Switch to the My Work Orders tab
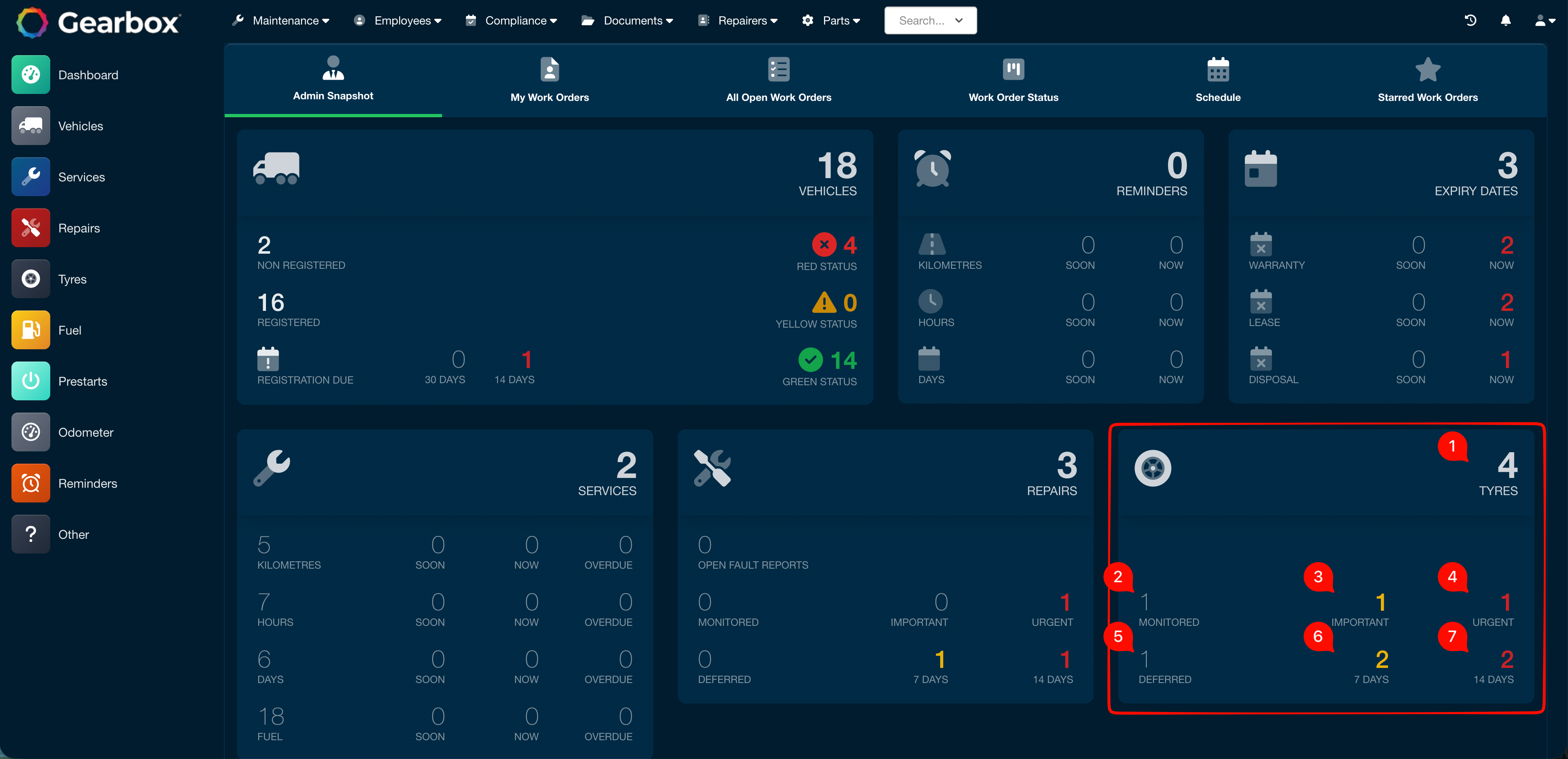1568x759 pixels. (x=549, y=80)
